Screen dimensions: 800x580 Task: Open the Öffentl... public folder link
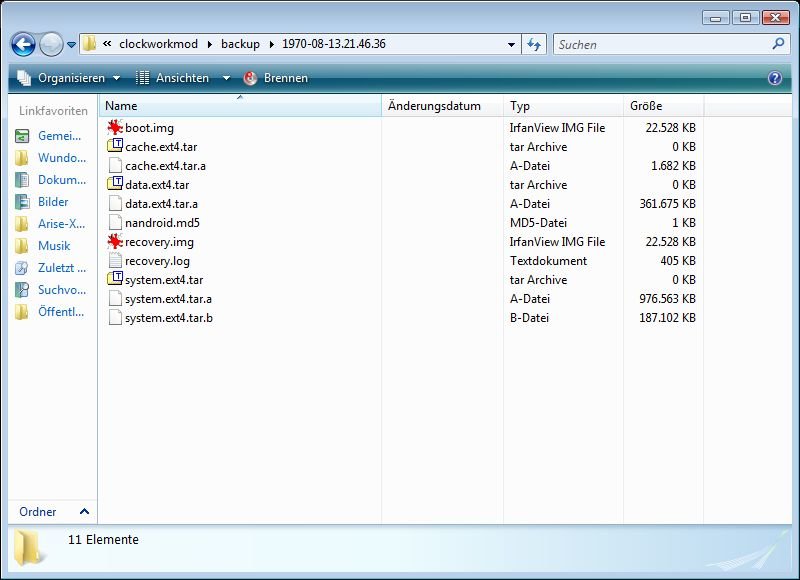tap(61, 311)
